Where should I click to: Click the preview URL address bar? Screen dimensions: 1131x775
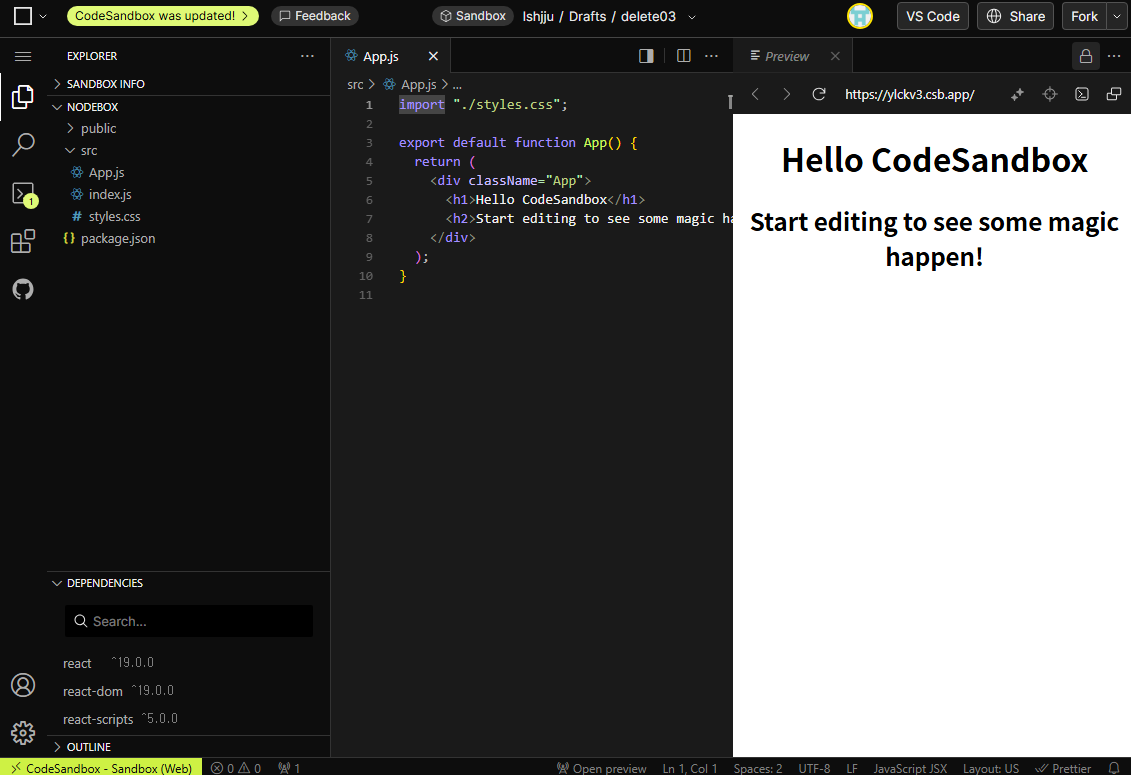[x=910, y=95]
